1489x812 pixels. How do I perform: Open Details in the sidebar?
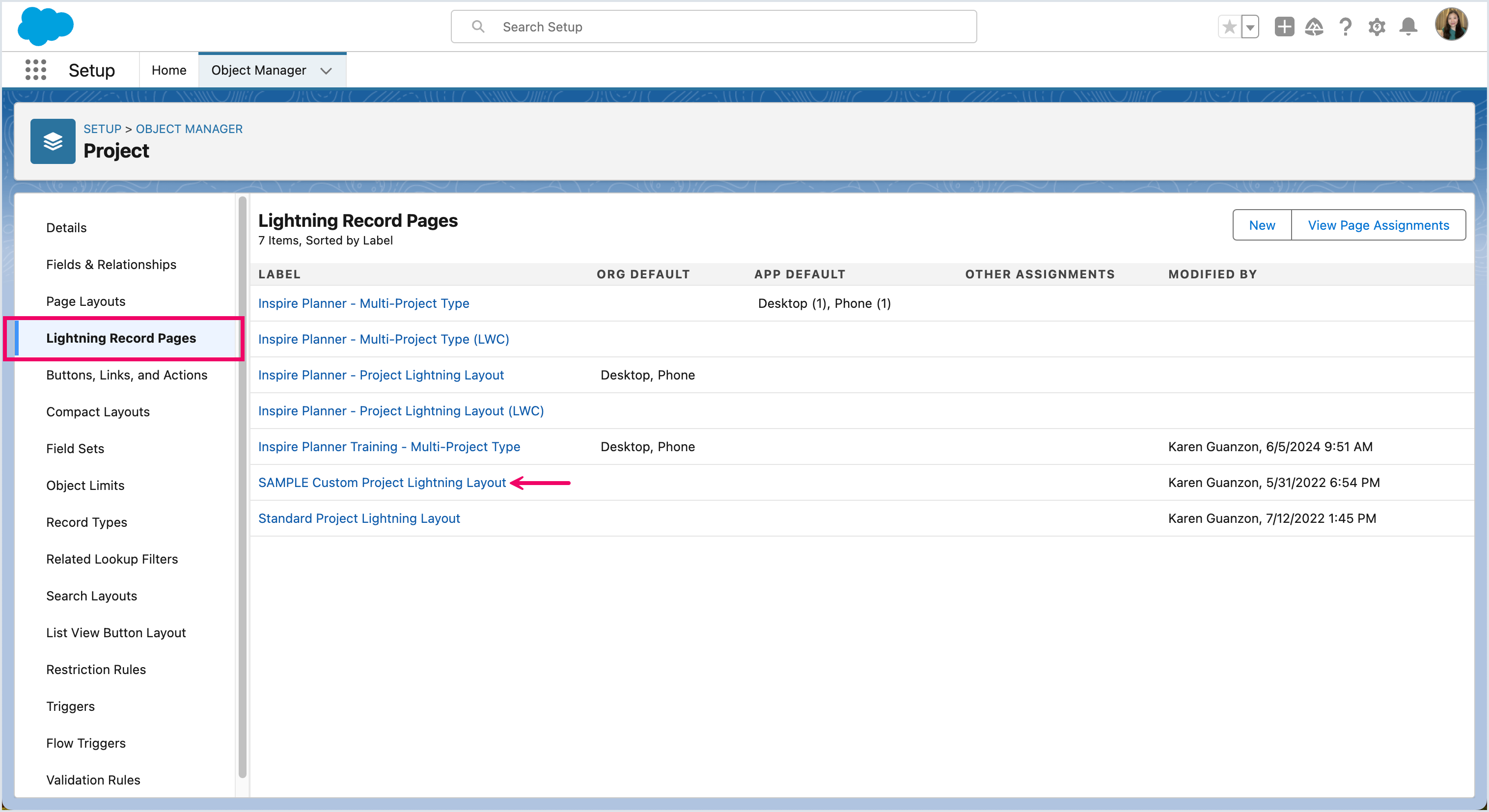(66, 228)
